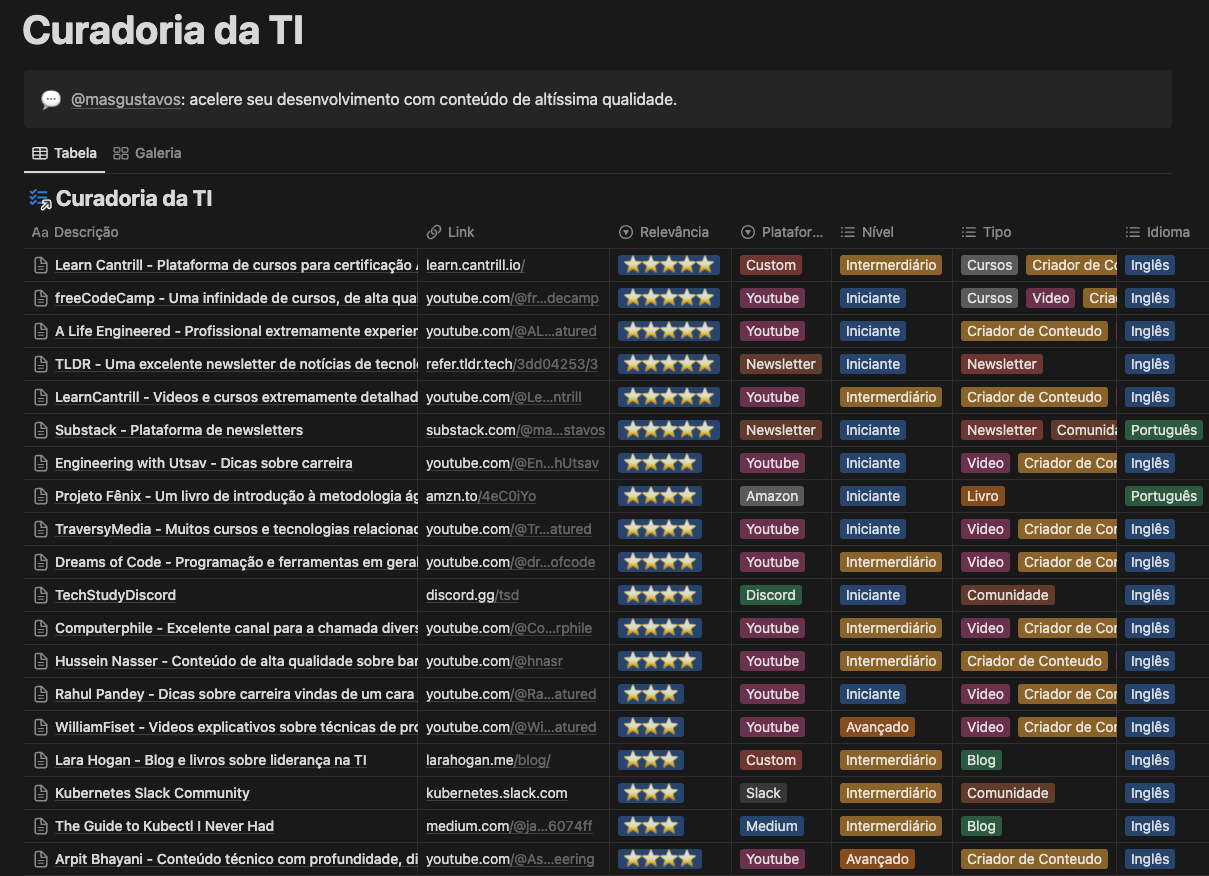This screenshot has height=876, width=1209.
Task: Open Kubernetes Slack Community page title
Action: 152,793
